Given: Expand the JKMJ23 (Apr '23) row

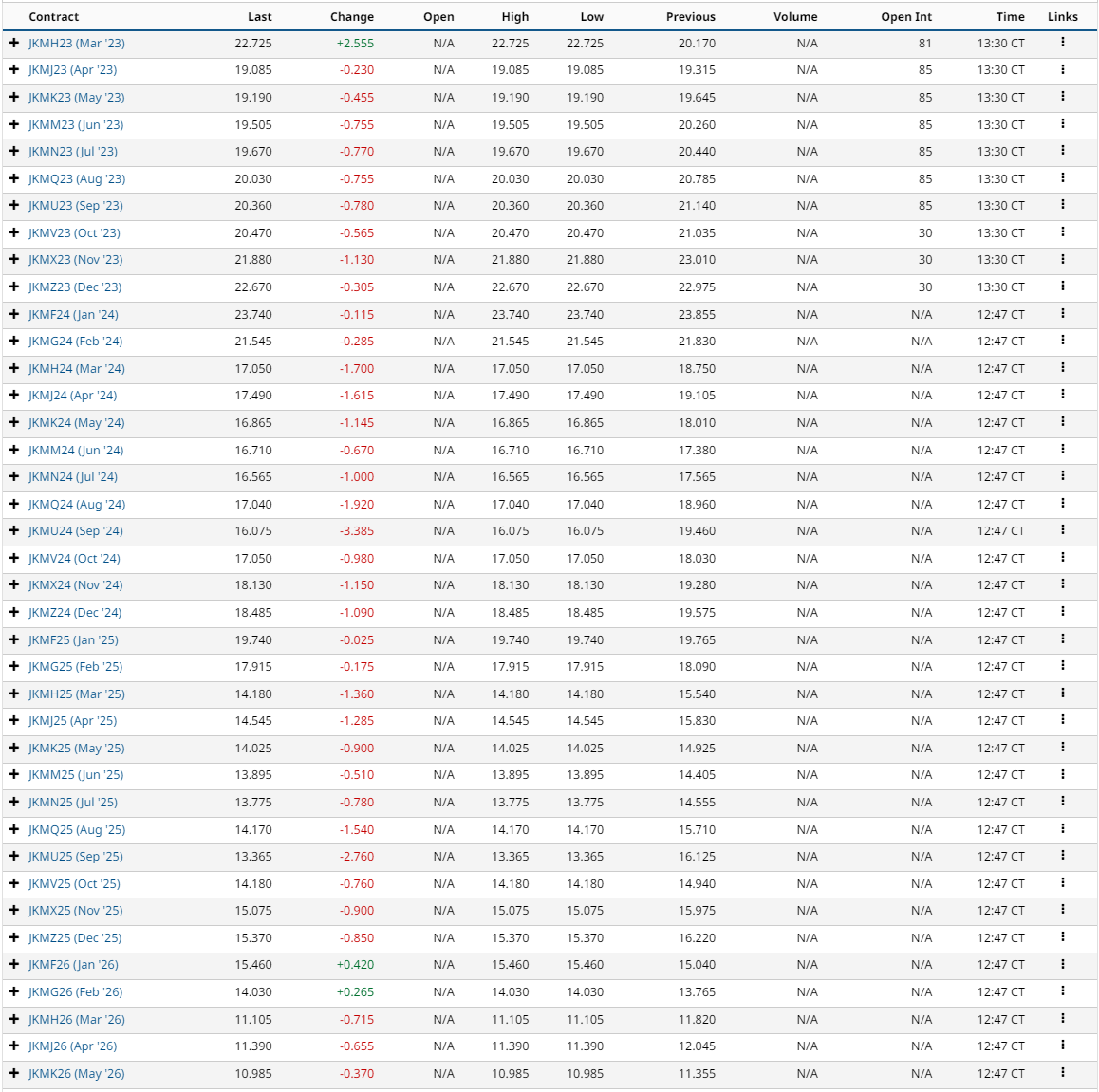Looking at the screenshot, I should point(14,69).
